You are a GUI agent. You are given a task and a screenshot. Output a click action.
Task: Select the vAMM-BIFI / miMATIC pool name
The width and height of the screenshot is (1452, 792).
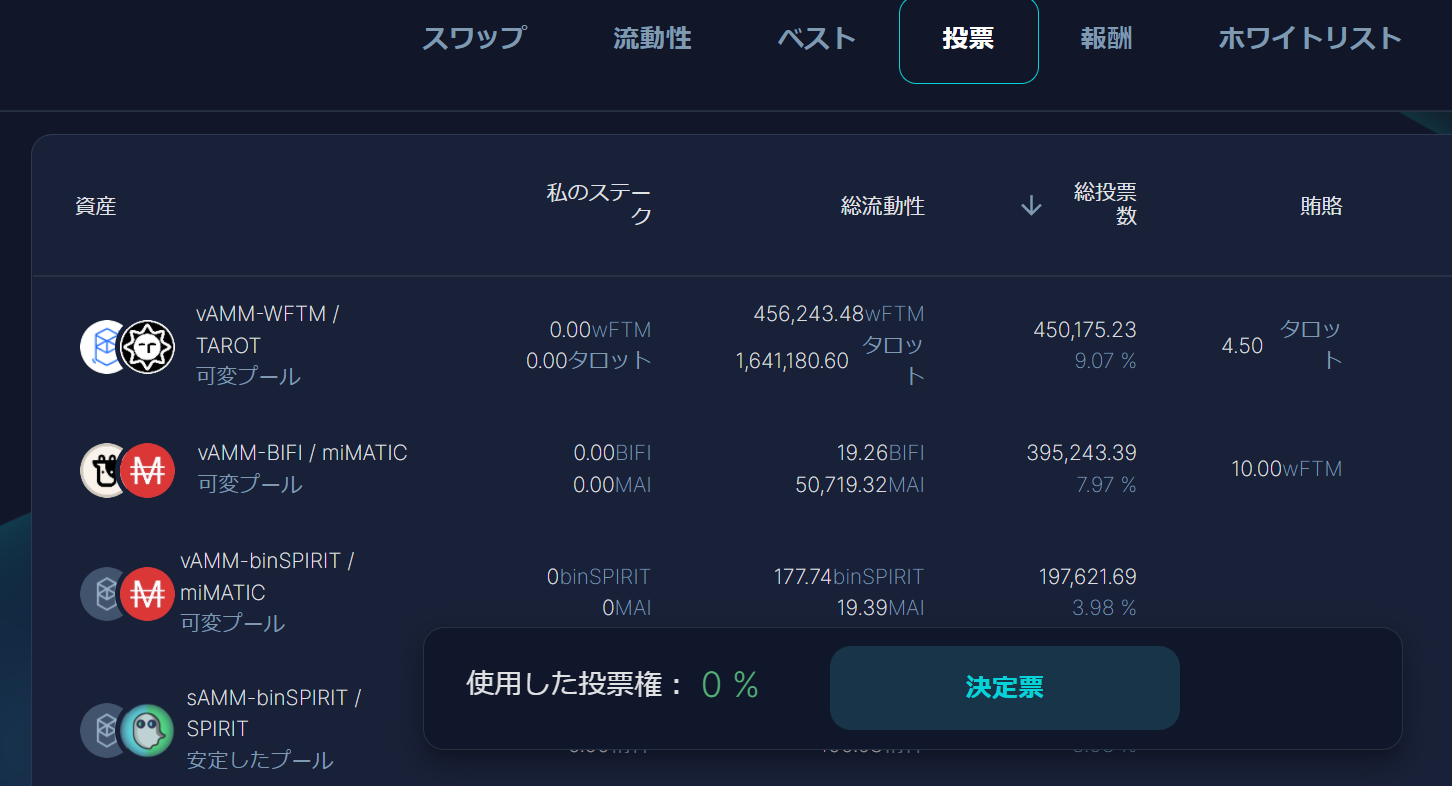coord(302,453)
